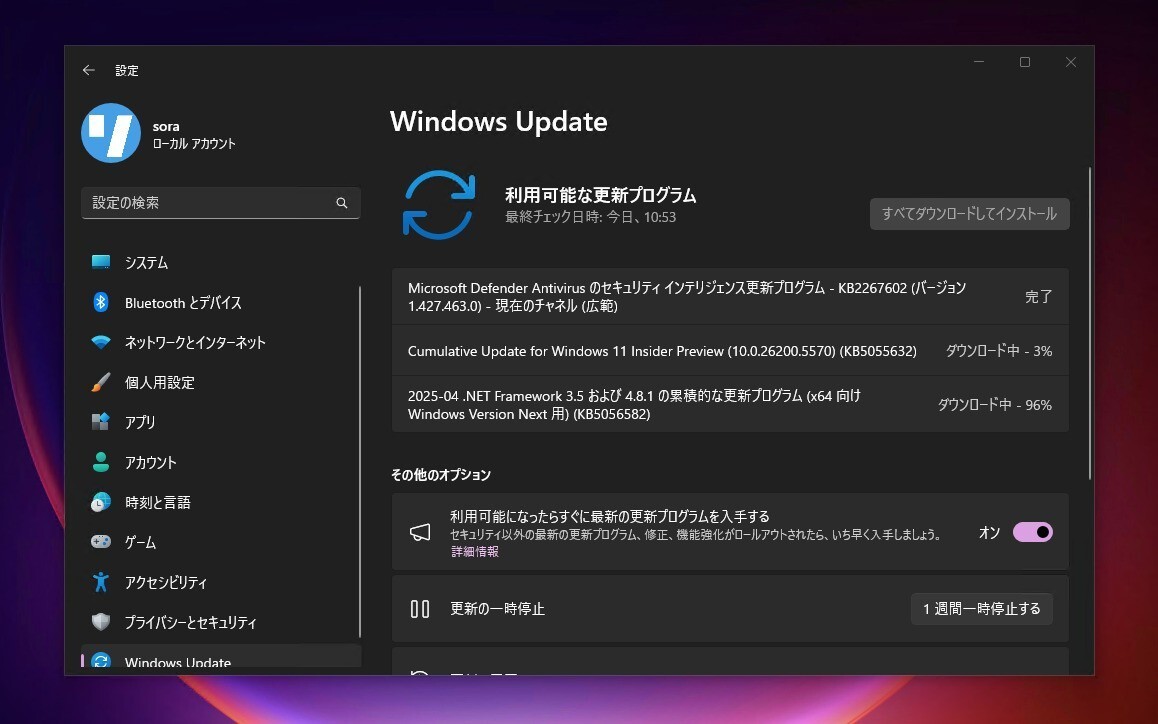The image size is (1158, 724).
Task: Click the back arrow in Settings header
Action: pyautogui.click(x=89, y=70)
